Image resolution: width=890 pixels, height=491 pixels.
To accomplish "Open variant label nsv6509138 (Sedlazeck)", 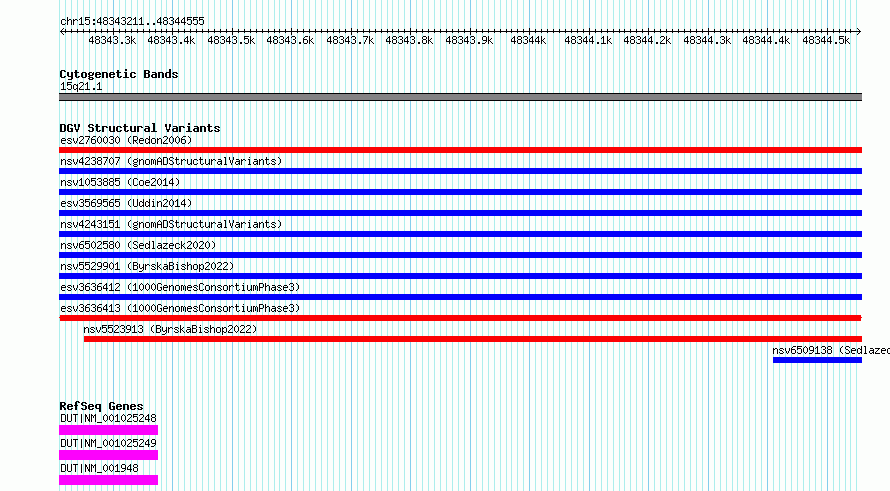I will click(x=831, y=350).
